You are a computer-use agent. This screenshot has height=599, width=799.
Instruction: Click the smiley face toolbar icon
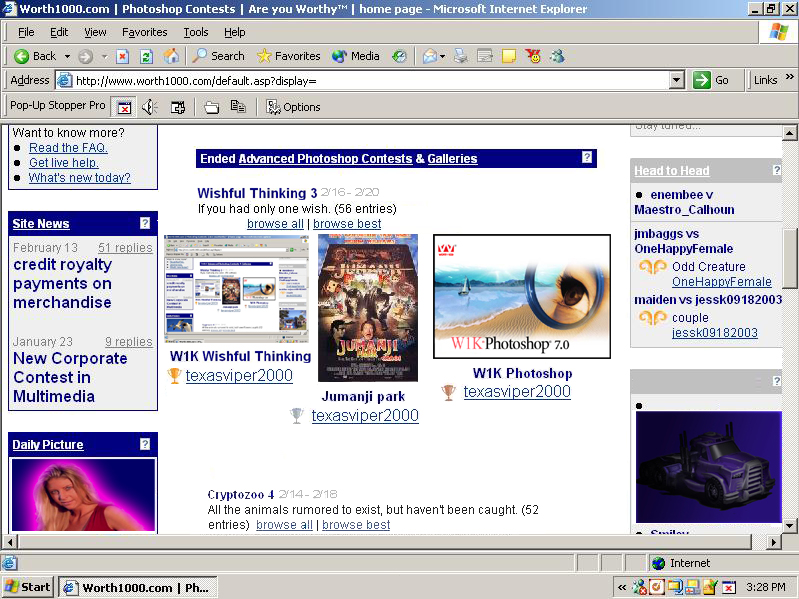[534, 56]
